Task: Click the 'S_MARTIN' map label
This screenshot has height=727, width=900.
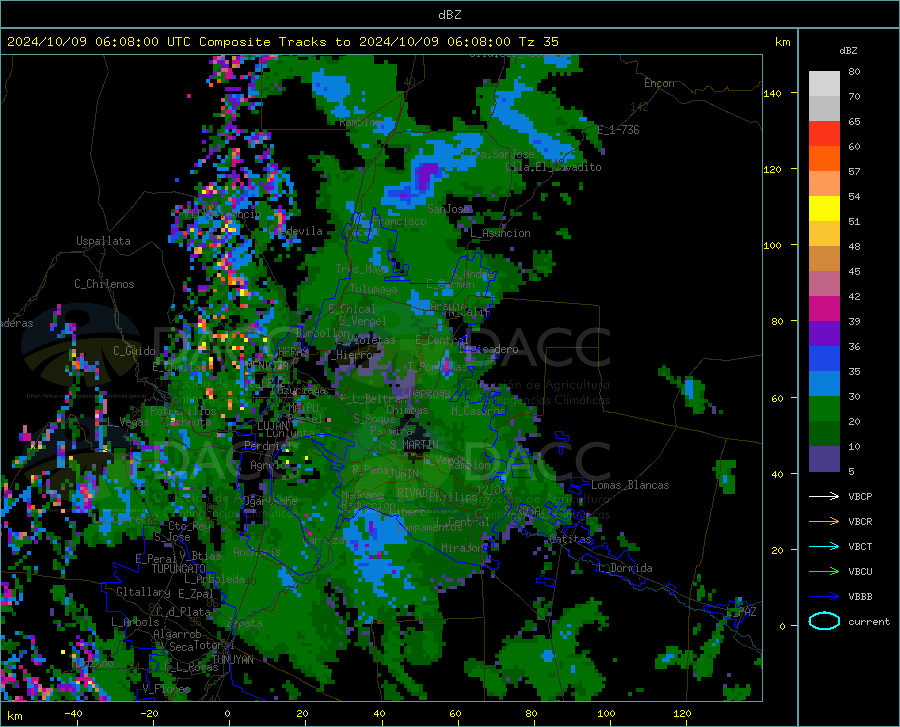Action: click(x=414, y=445)
